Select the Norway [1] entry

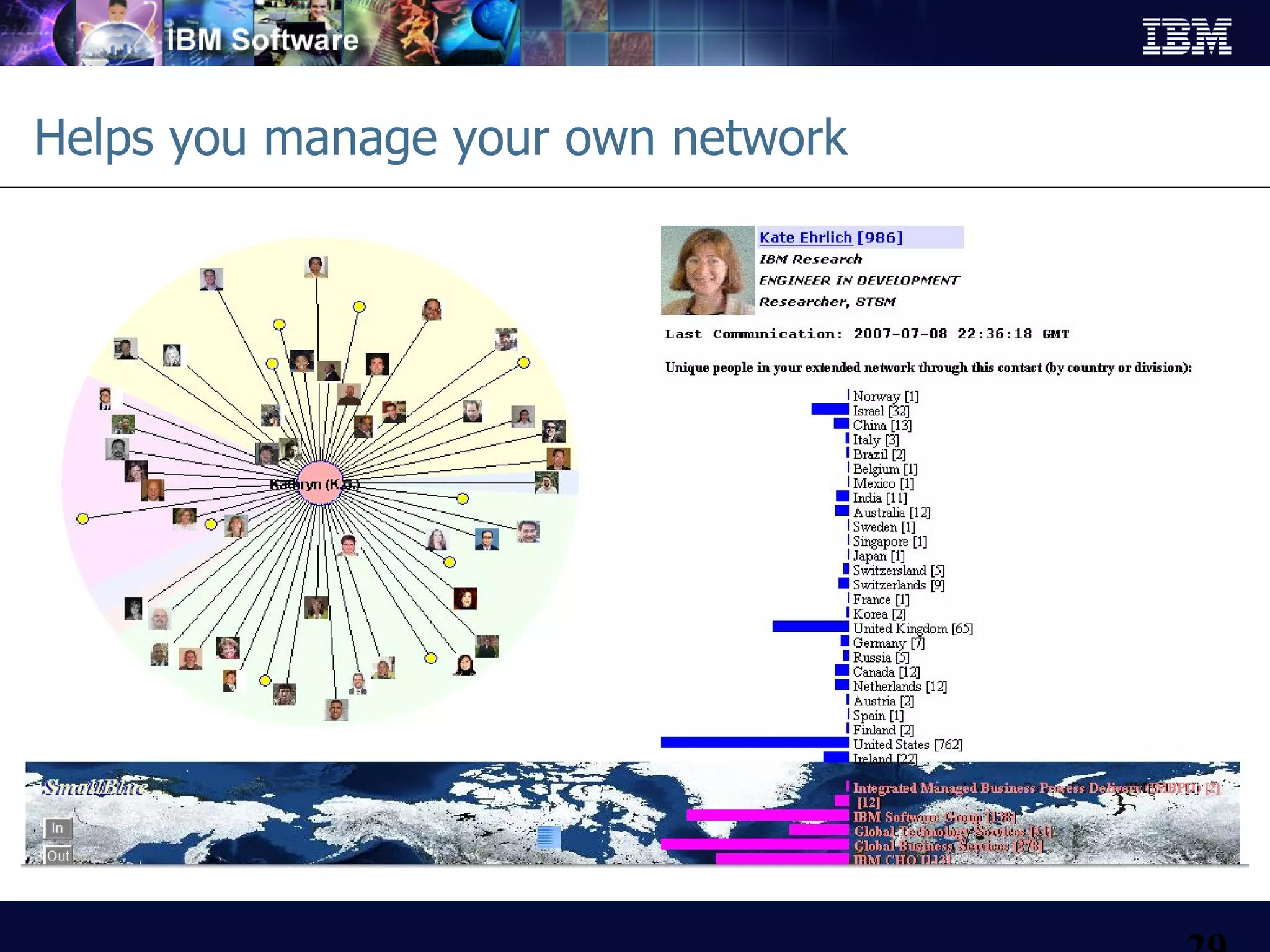(x=886, y=396)
